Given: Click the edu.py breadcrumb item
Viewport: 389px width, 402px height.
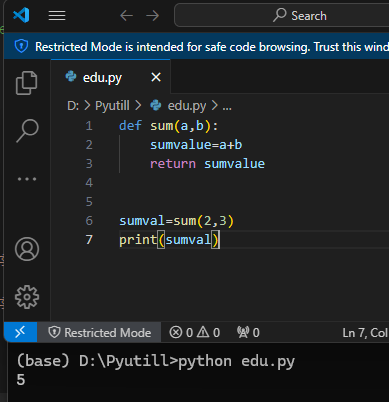Looking at the screenshot, I should point(187,106).
